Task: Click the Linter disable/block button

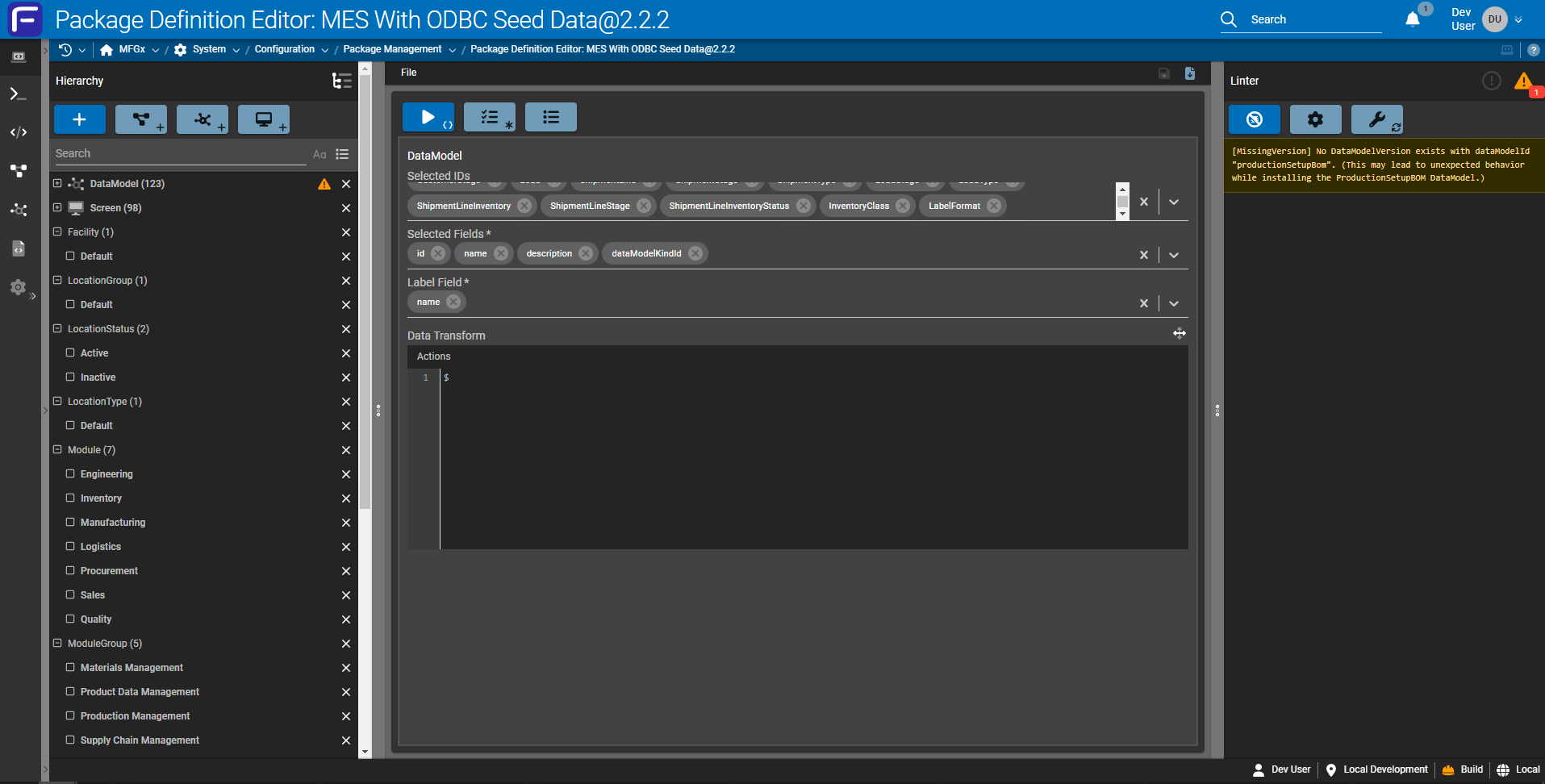Action: click(1255, 119)
